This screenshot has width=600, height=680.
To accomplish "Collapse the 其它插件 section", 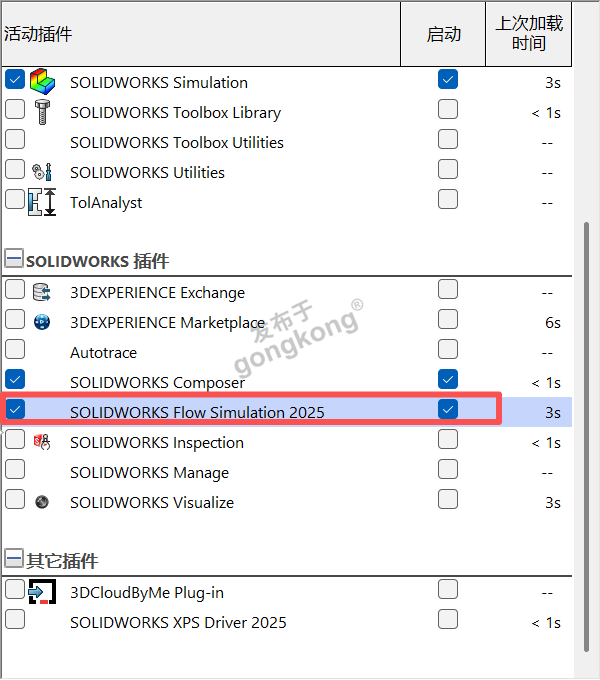I will (13, 561).
